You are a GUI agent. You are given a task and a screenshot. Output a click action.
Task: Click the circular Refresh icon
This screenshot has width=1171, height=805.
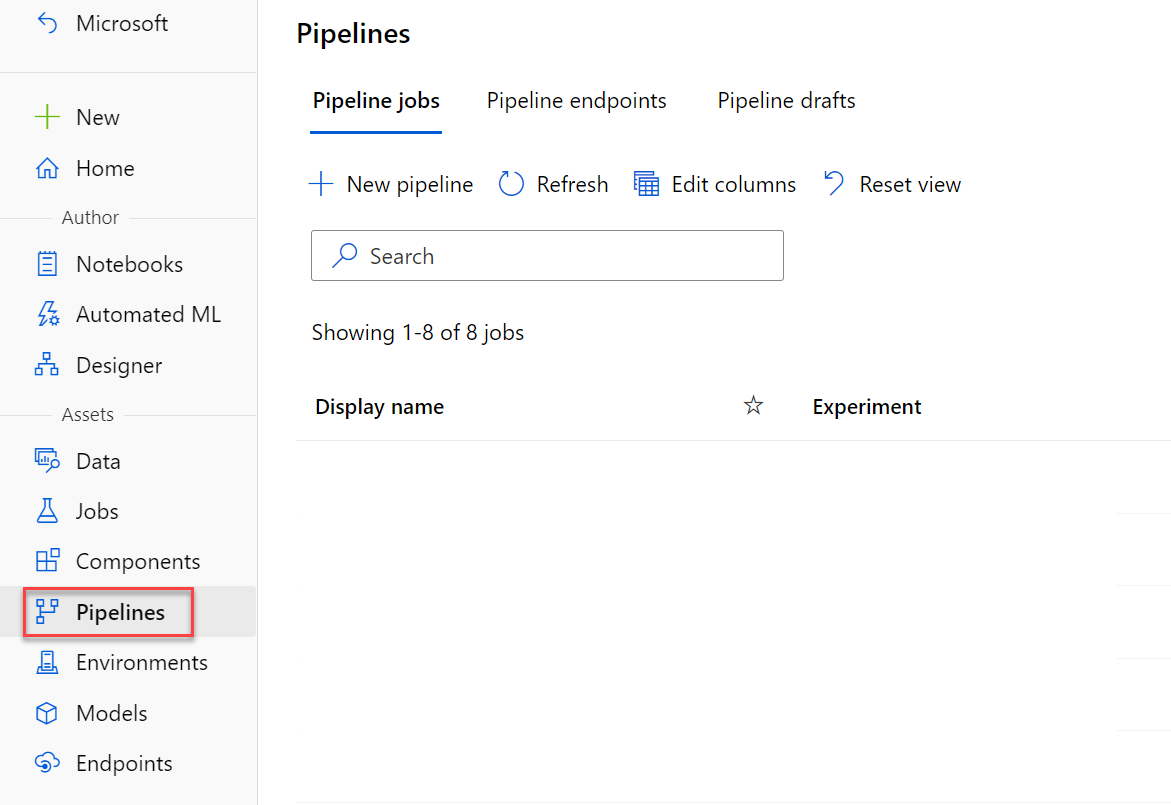[511, 184]
